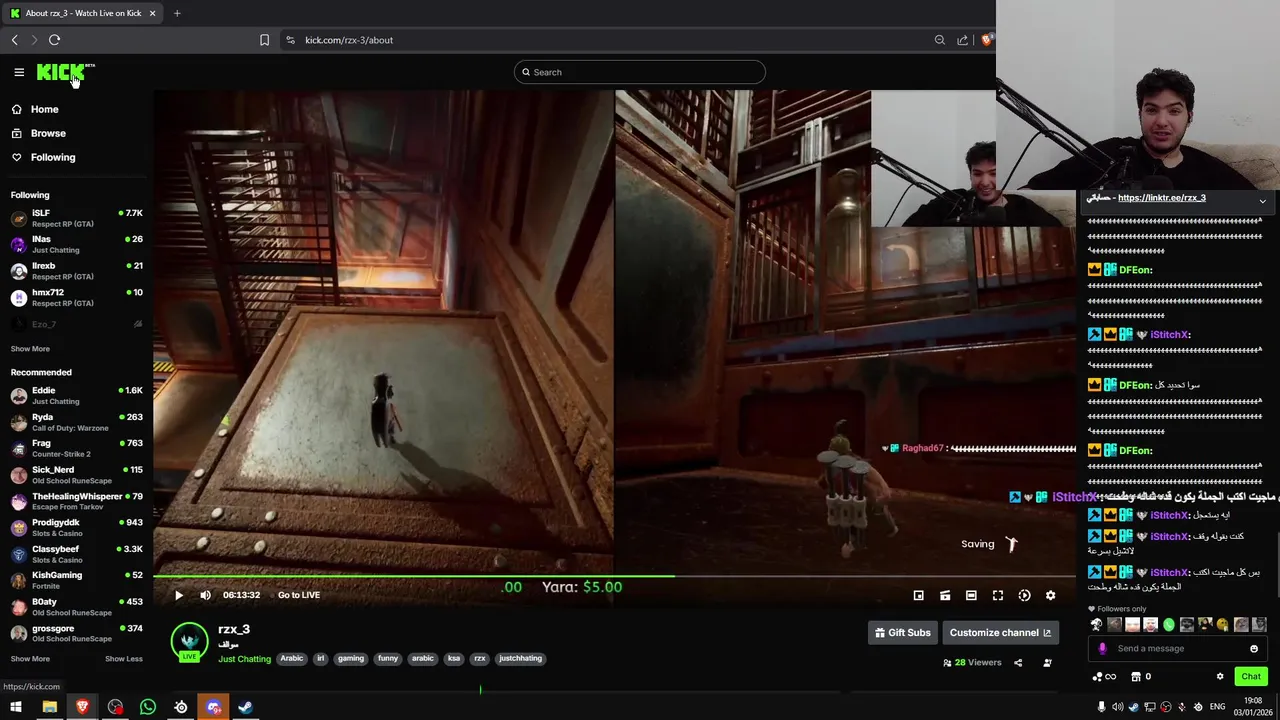Open the shop icon showing 0

pos(1141,677)
